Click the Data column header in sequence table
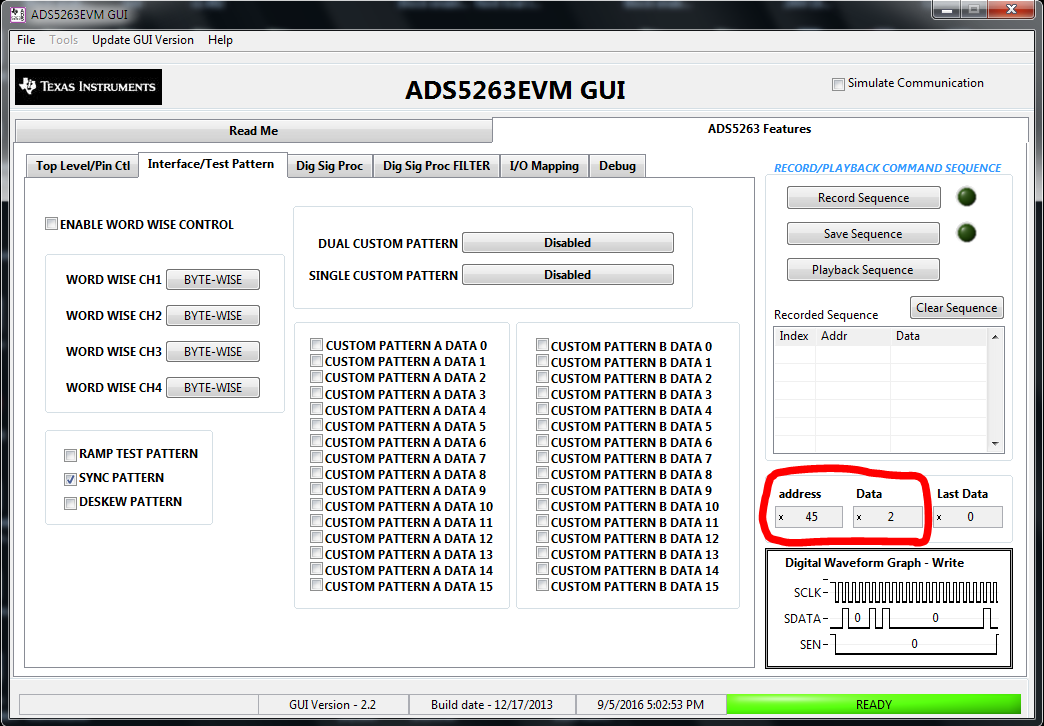Viewport: 1044px width, 726px height. pos(938,336)
